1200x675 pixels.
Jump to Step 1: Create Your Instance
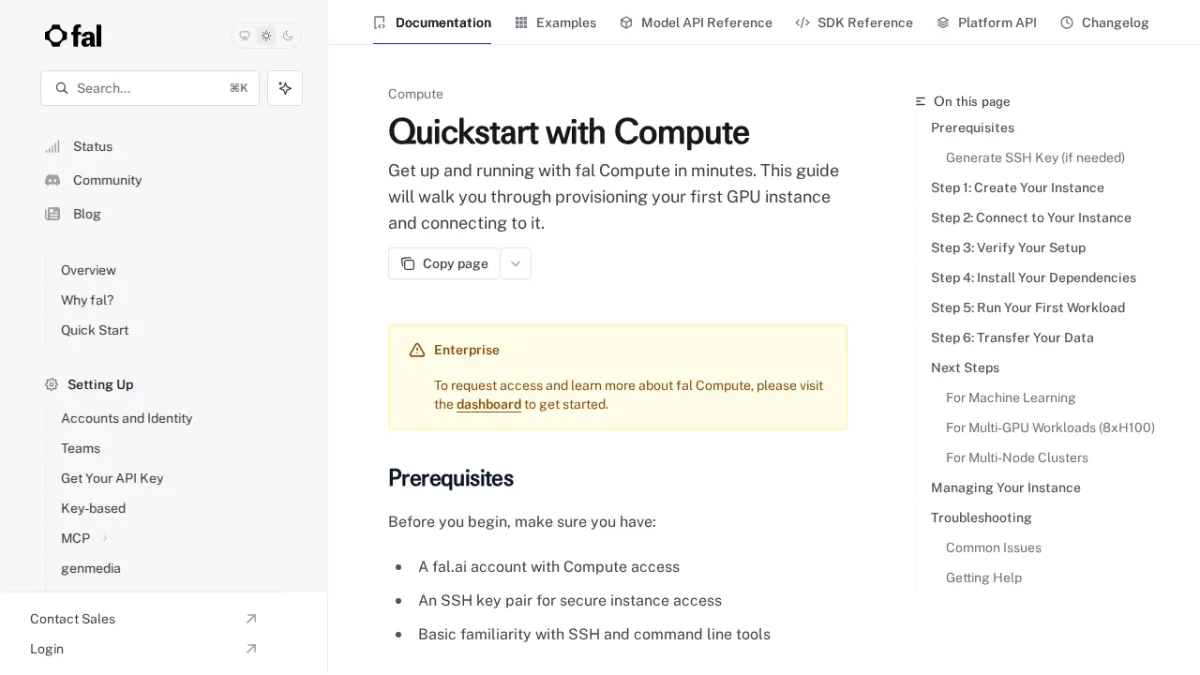[1017, 188]
